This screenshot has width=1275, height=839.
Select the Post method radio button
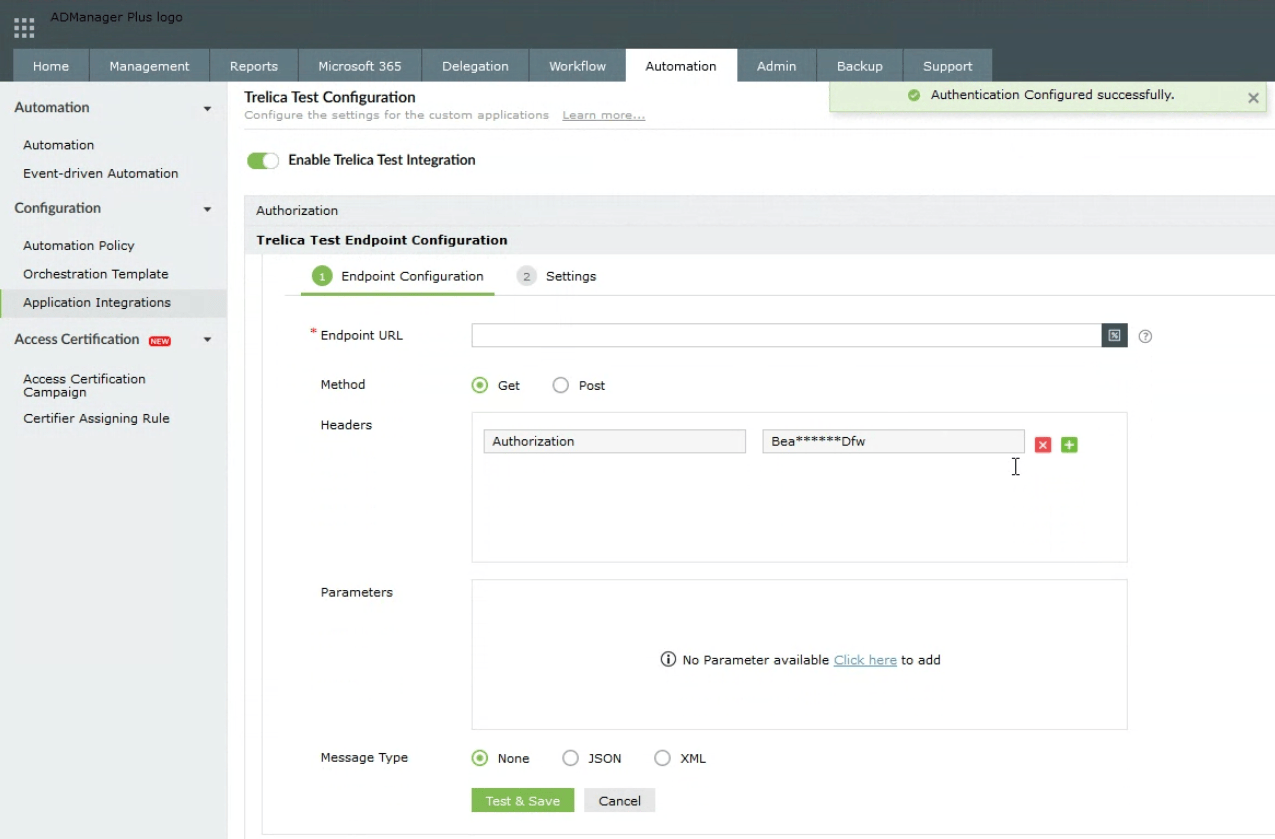click(x=561, y=385)
